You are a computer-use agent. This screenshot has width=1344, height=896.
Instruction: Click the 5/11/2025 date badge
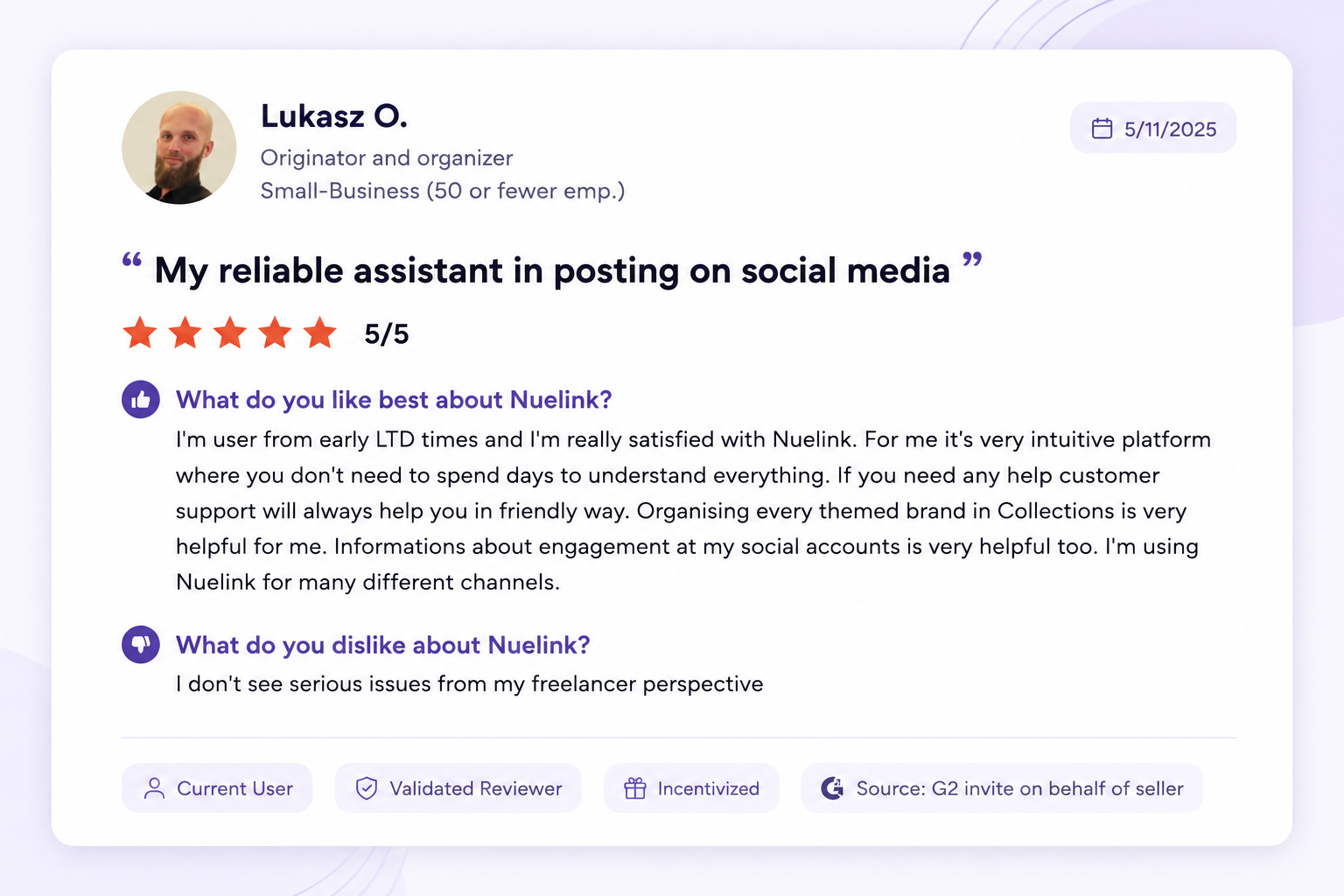(x=1153, y=128)
